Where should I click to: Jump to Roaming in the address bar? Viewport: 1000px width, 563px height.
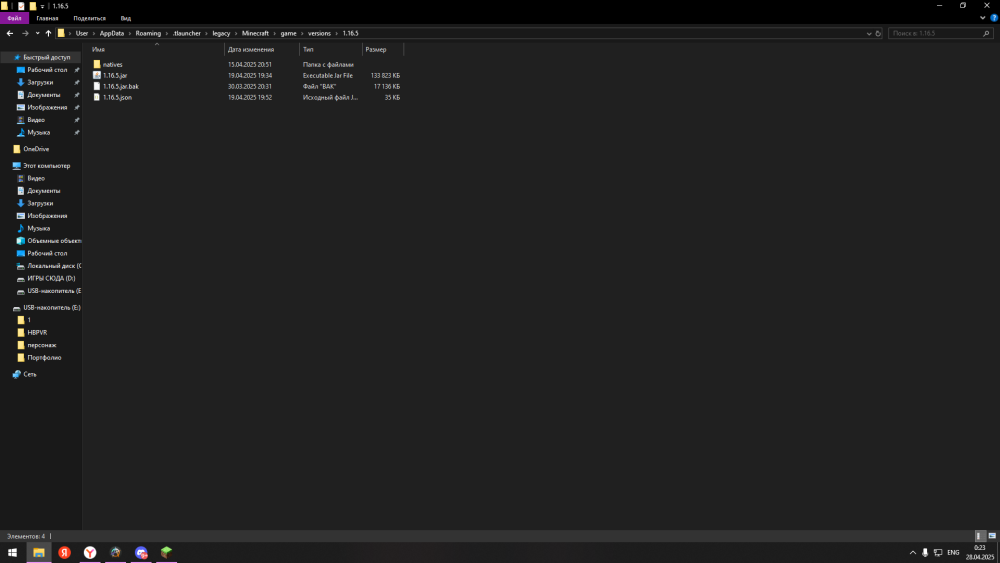point(148,33)
